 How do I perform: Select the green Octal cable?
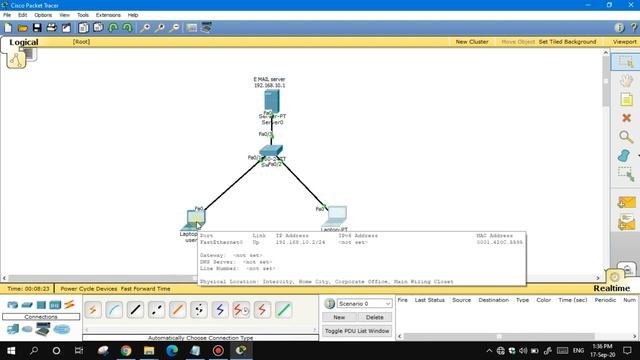click(x=284, y=310)
